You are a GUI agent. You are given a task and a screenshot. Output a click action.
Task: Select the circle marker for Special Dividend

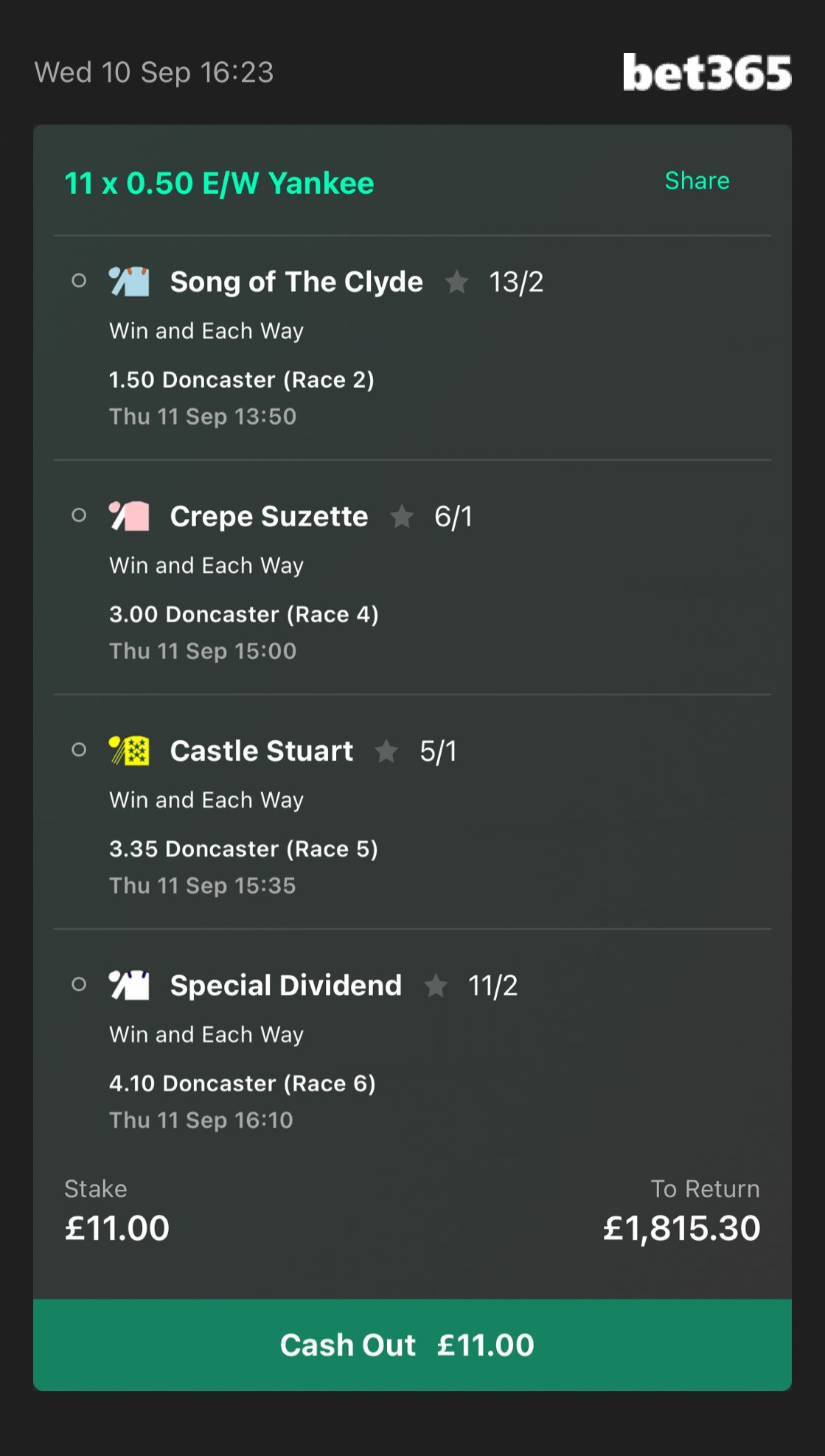[79, 984]
